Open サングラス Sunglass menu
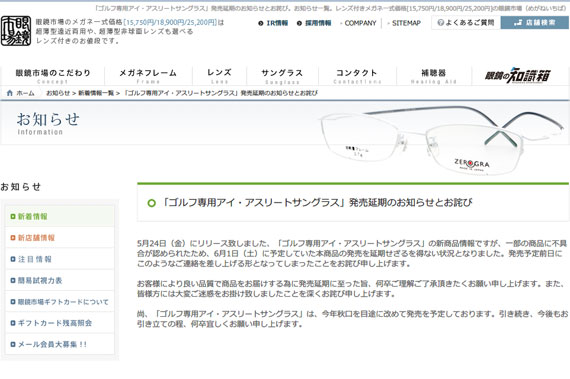570x379 pixels. tap(282, 76)
